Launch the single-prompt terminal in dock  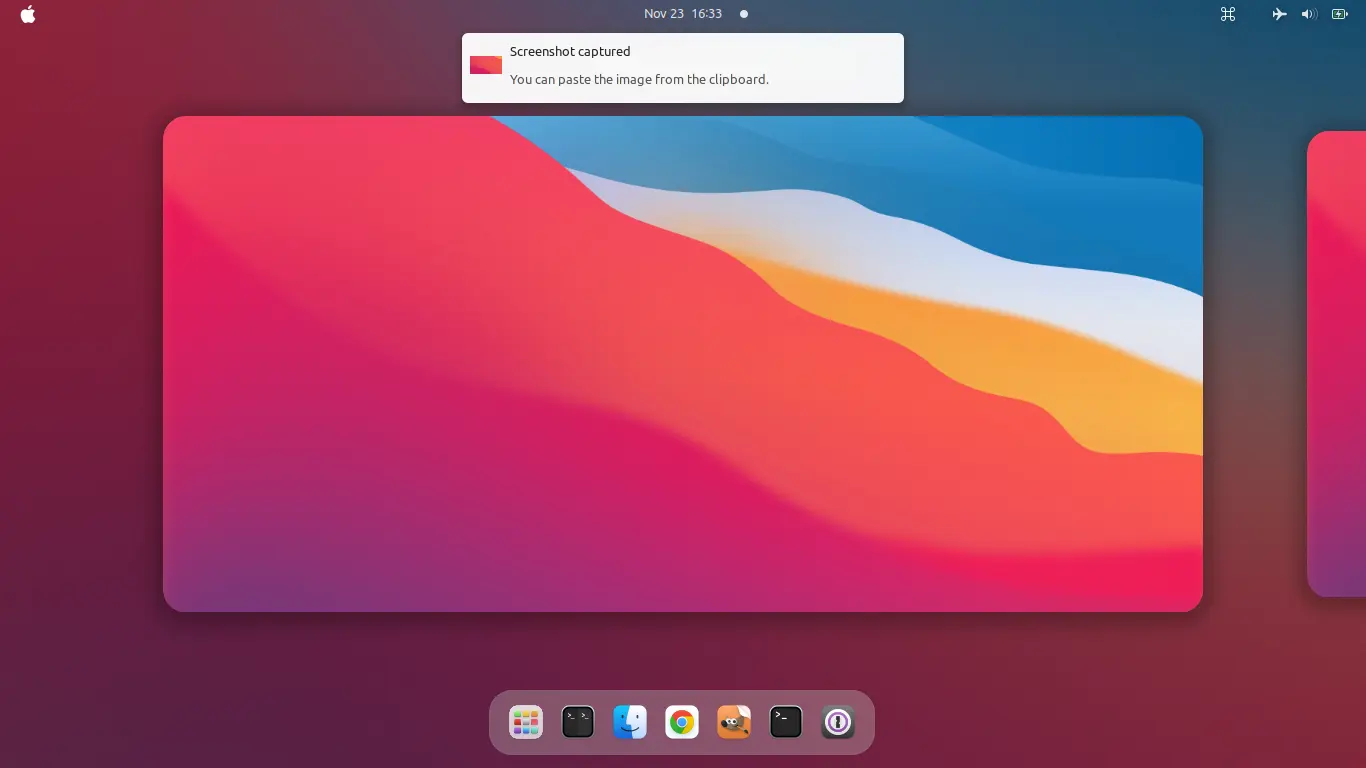pyautogui.click(x=786, y=722)
